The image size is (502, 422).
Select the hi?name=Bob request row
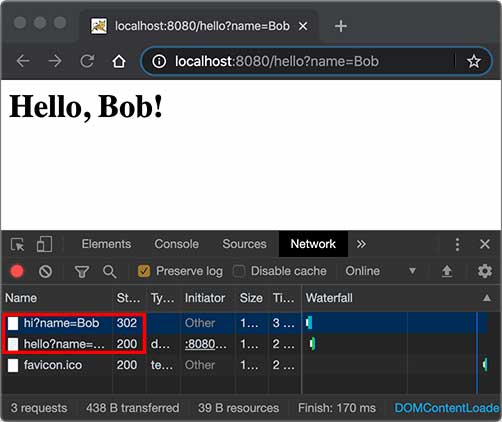[x=245, y=323]
